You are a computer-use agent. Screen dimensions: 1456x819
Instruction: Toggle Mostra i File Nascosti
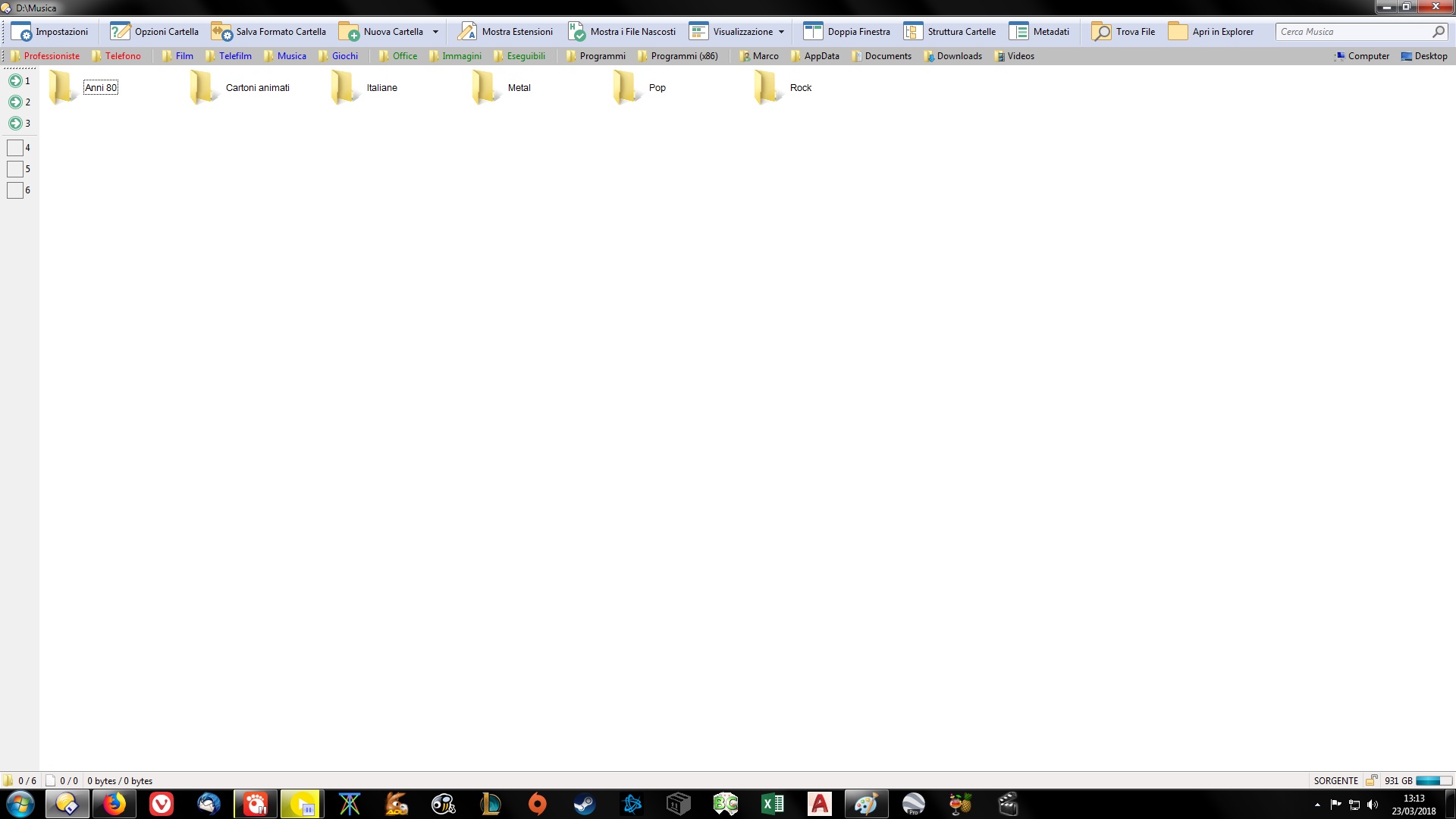click(x=622, y=32)
